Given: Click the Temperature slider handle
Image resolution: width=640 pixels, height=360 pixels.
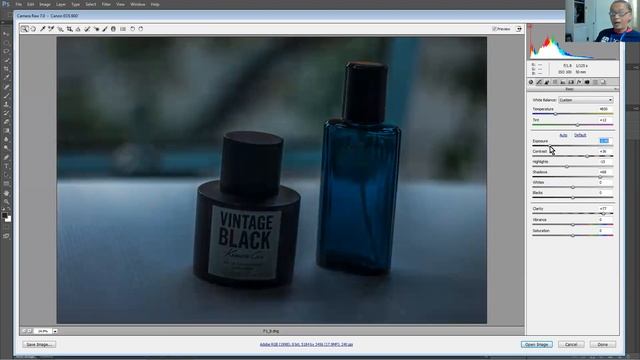Looking at the screenshot, I should (555, 114).
